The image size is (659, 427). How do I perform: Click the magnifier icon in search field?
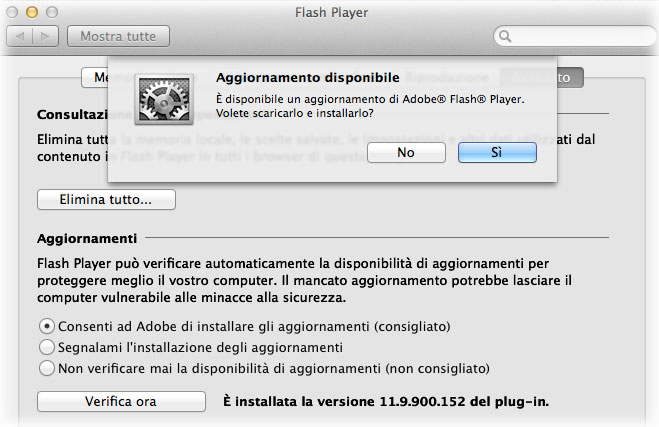(507, 37)
